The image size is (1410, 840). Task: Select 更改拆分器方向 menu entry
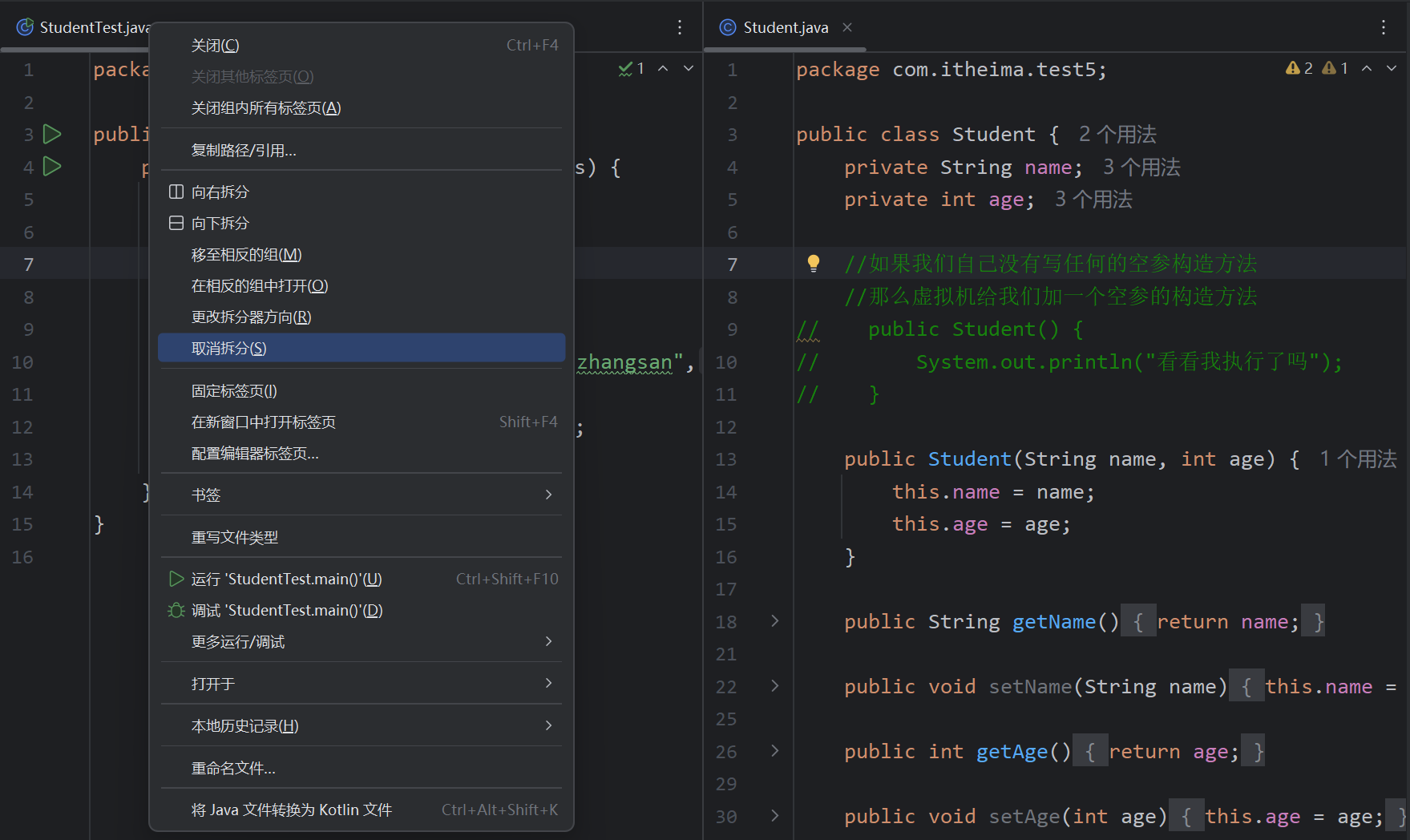[362, 317]
